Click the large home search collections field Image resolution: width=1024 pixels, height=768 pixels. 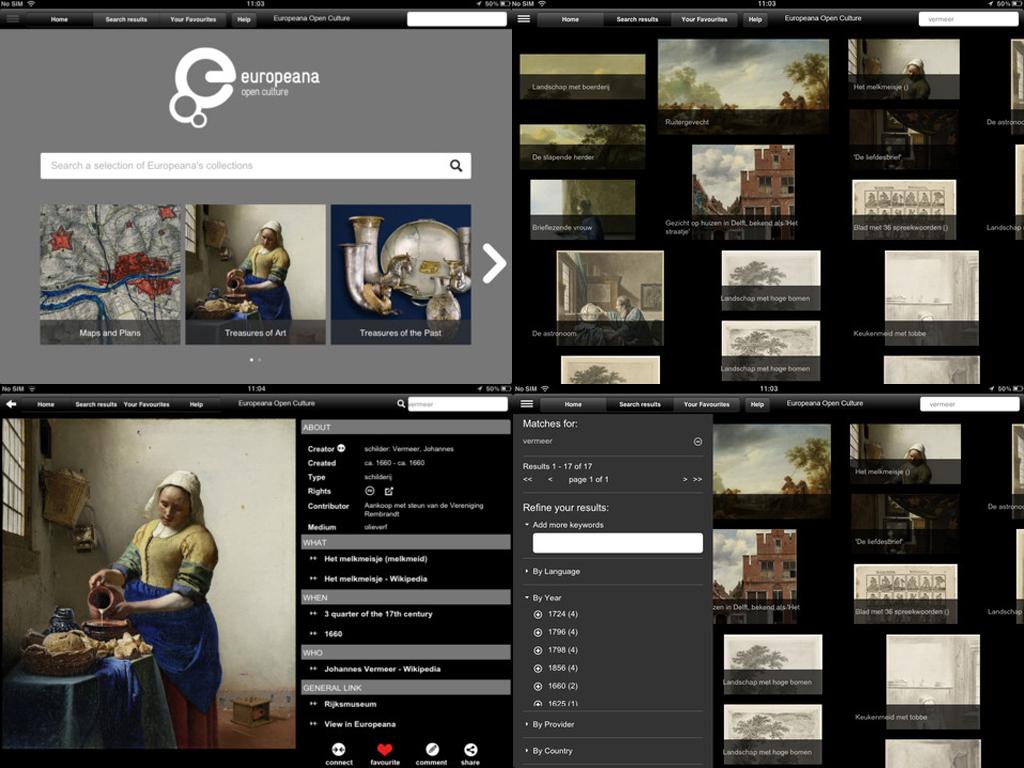(255, 166)
